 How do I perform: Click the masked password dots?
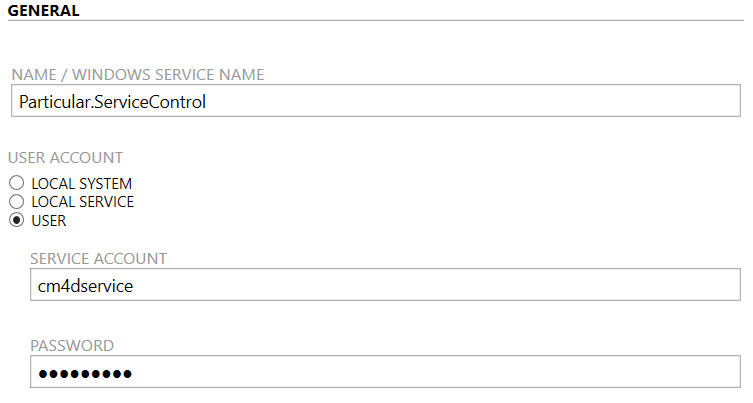tap(85, 374)
